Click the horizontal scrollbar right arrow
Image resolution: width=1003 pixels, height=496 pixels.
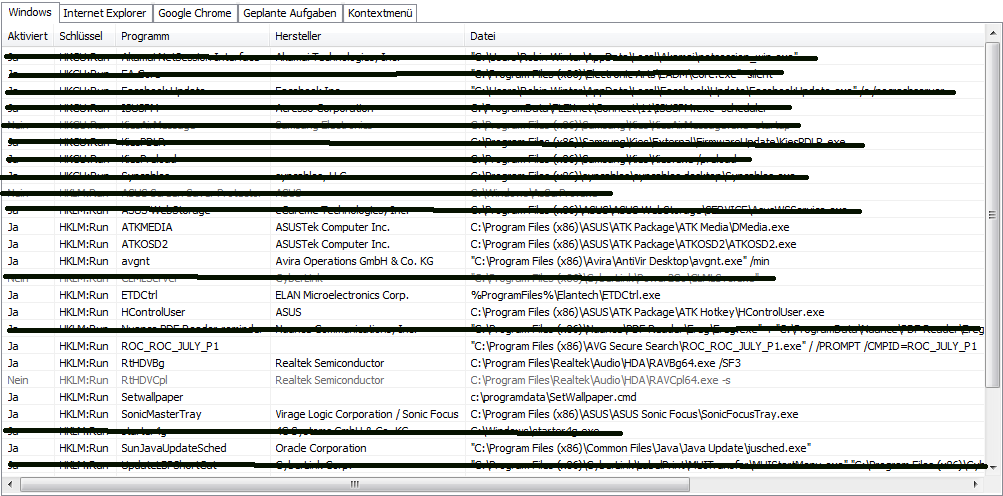(x=978, y=485)
